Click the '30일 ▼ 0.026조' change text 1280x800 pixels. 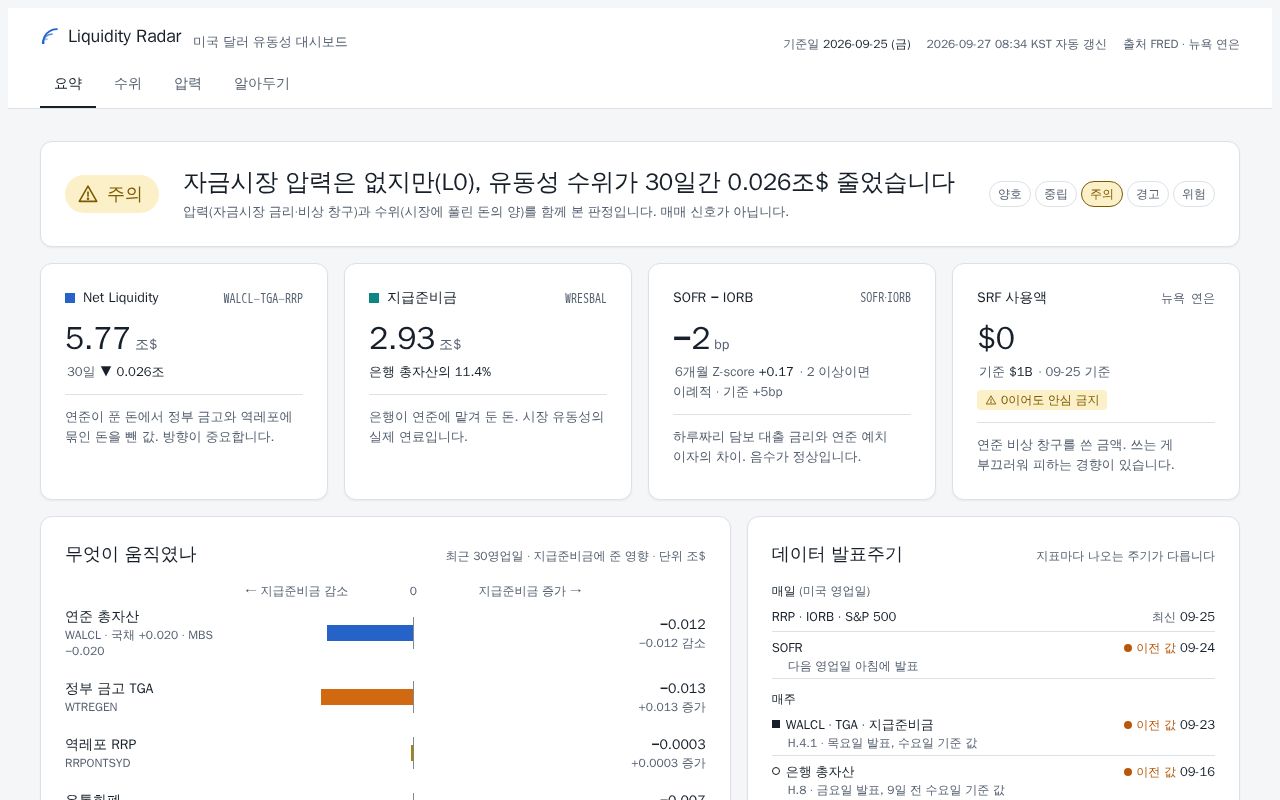(115, 372)
